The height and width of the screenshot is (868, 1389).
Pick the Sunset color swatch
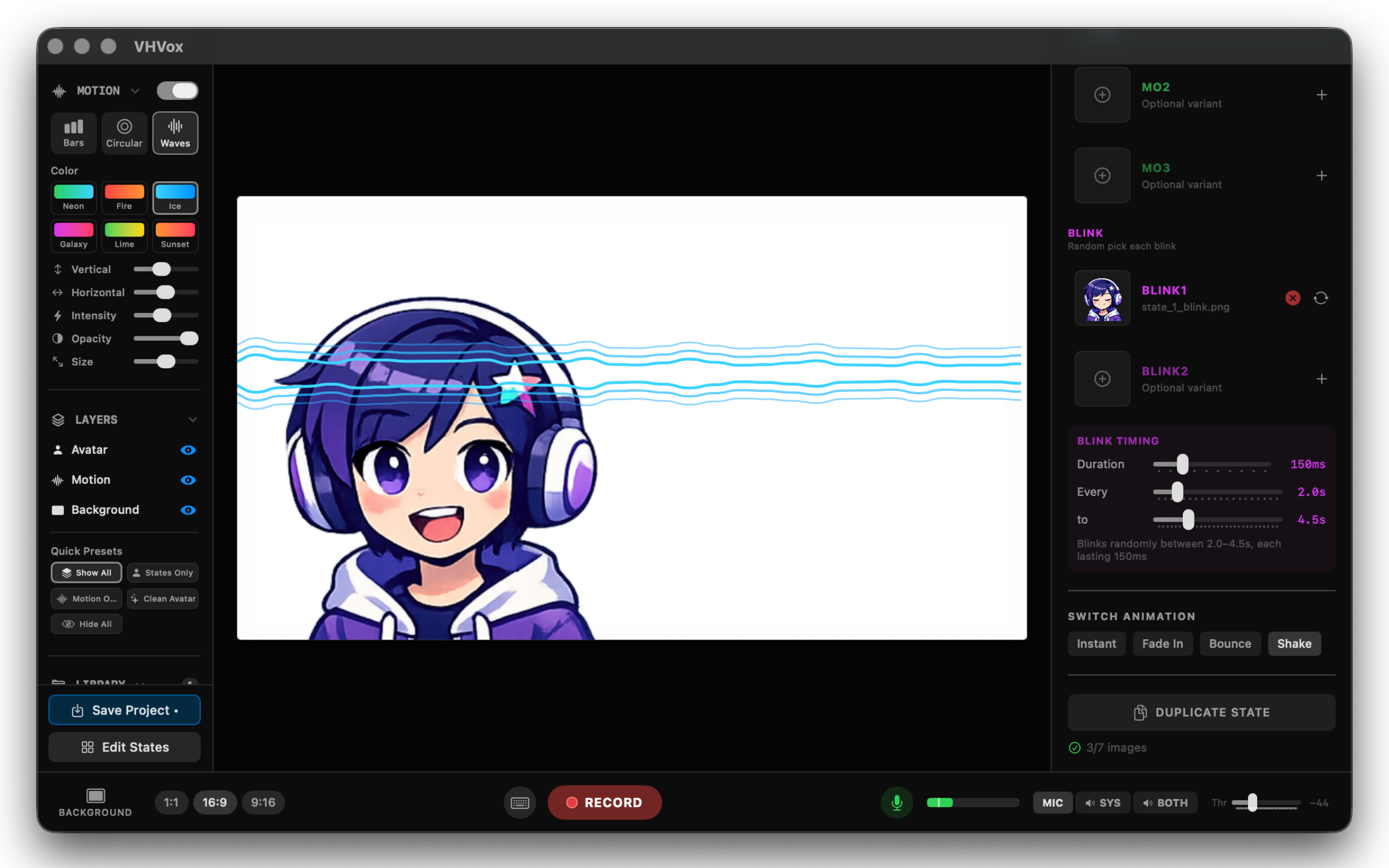click(x=175, y=236)
